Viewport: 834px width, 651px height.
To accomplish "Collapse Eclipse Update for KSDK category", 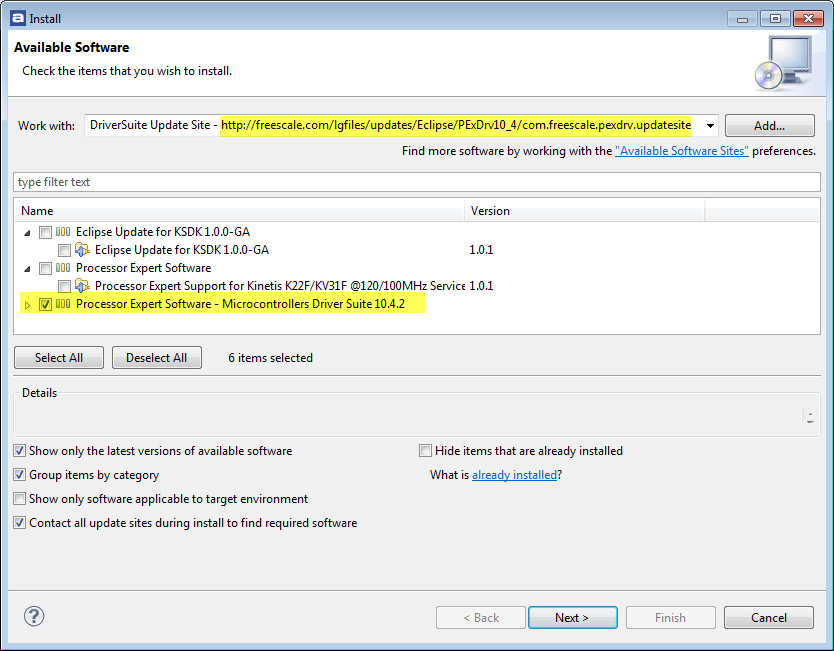I will point(26,232).
